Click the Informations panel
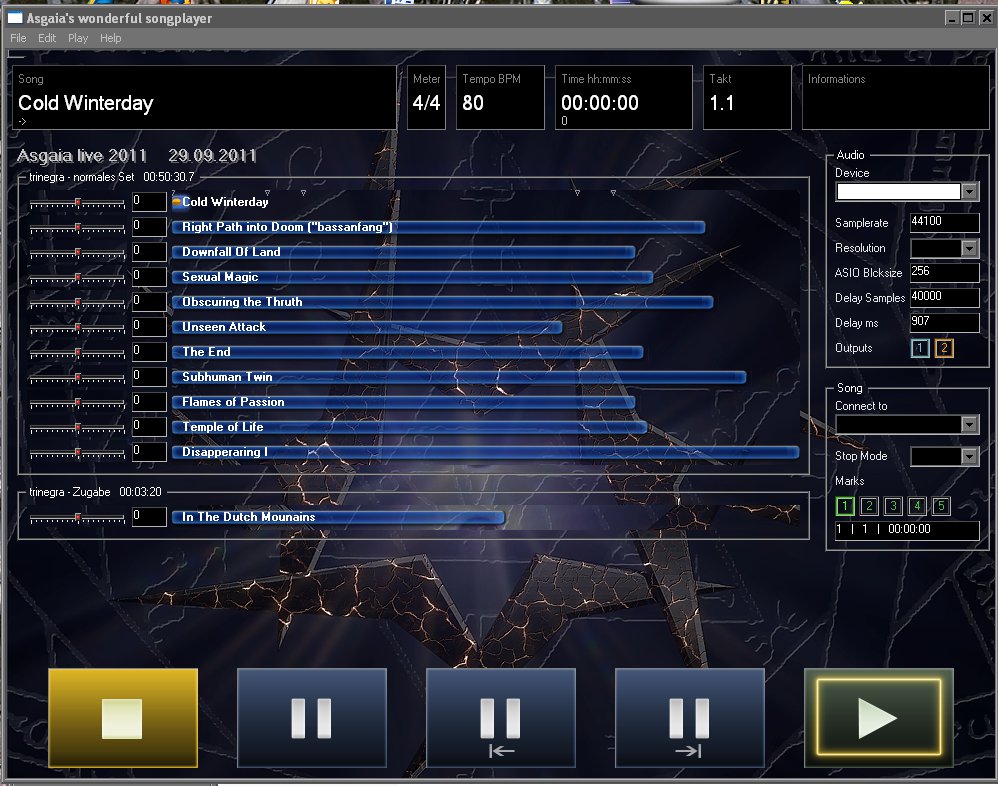 [x=896, y=97]
